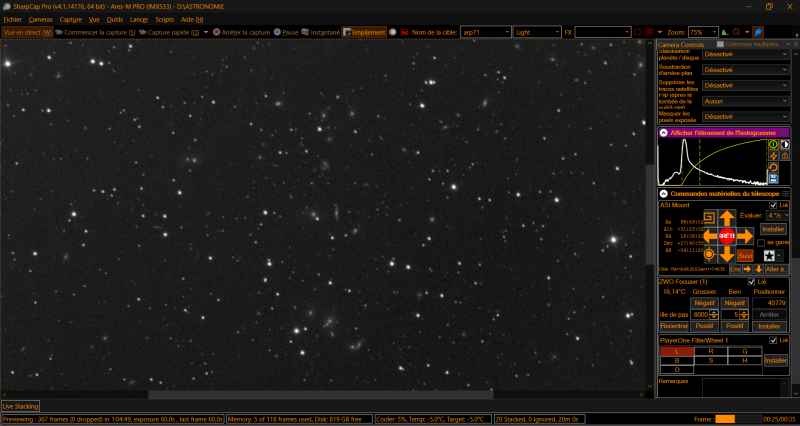
Task: Slew the mount up with the up arrow
Action: (x=727, y=218)
